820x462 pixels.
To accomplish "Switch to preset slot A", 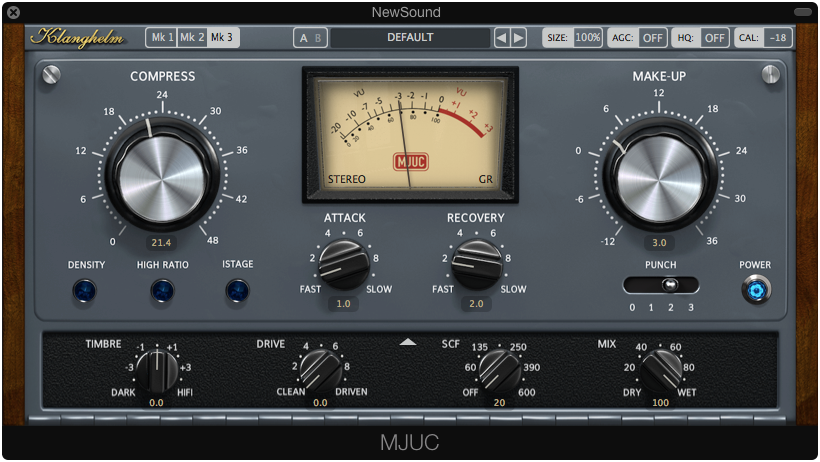I will [x=303, y=38].
